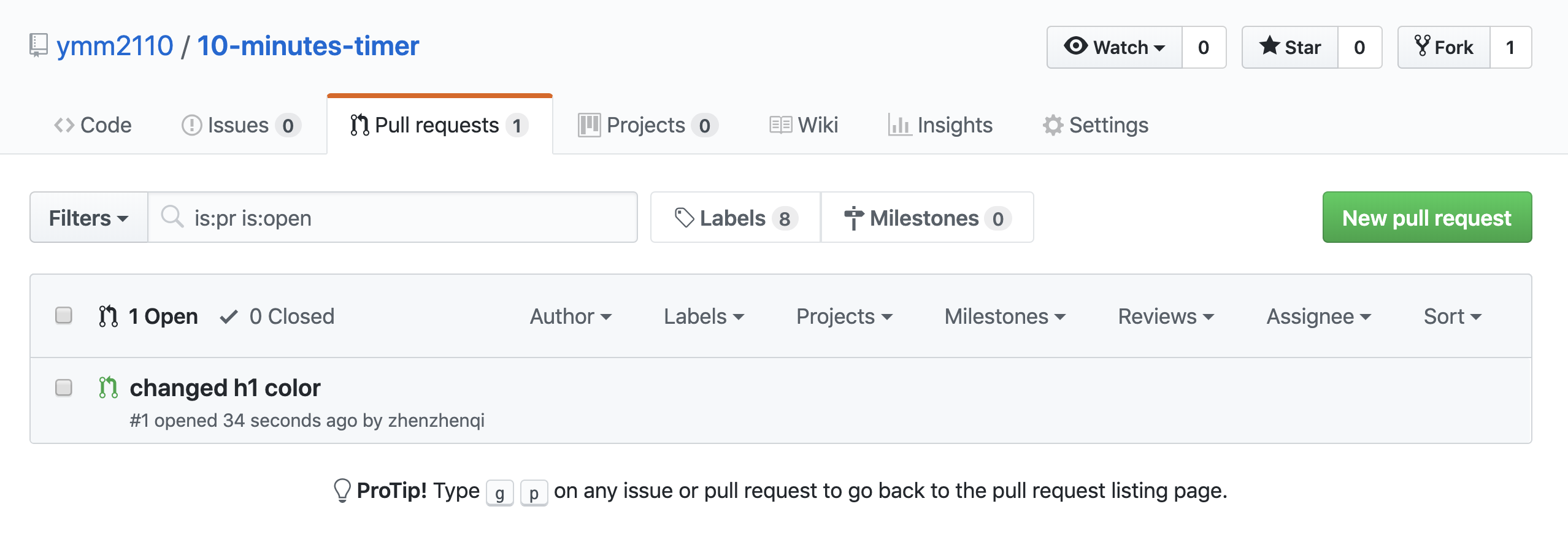Open the ymm2110 user link
1568x547 pixels.
[x=115, y=46]
